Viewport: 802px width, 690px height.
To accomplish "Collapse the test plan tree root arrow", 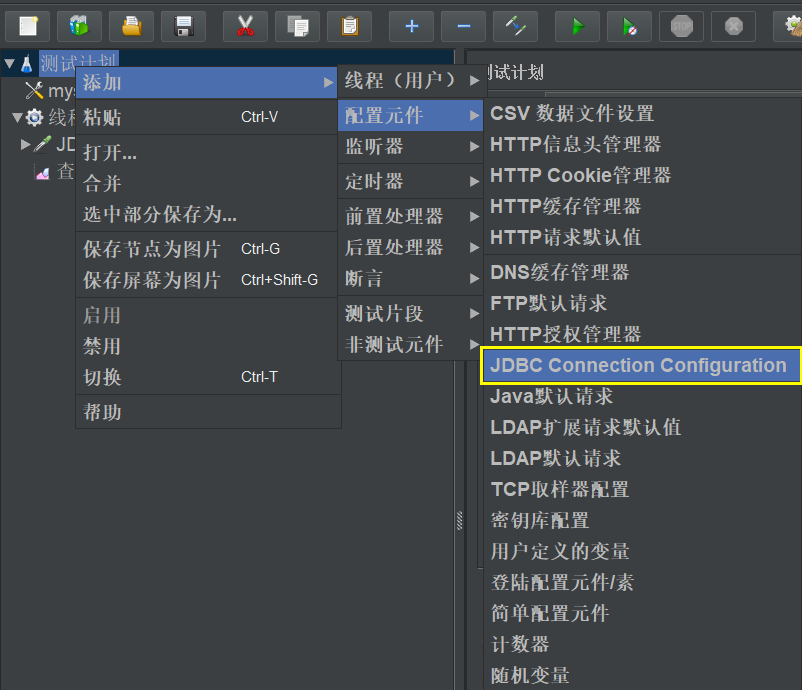I will pos(10,63).
